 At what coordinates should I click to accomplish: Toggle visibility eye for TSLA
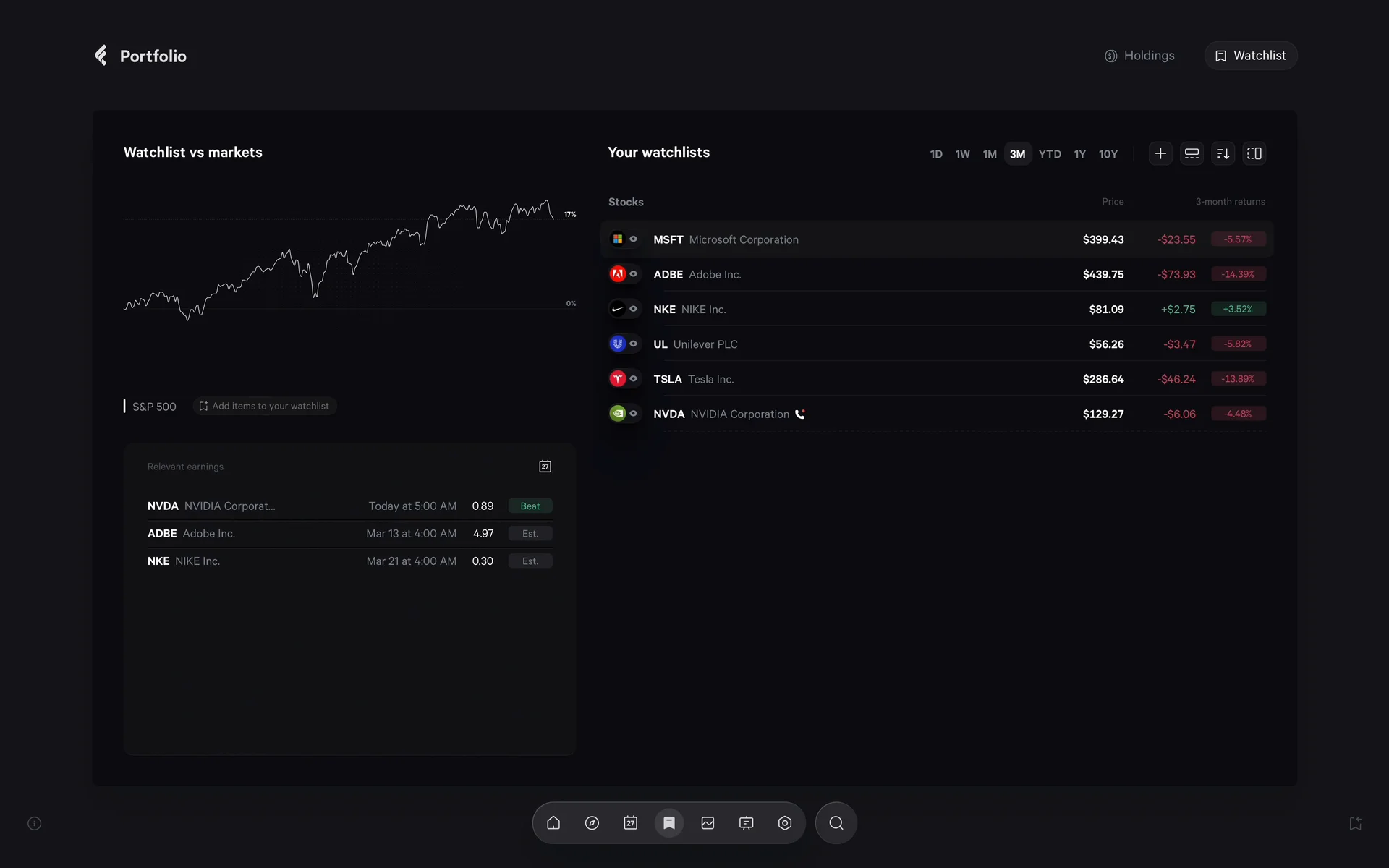634,378
